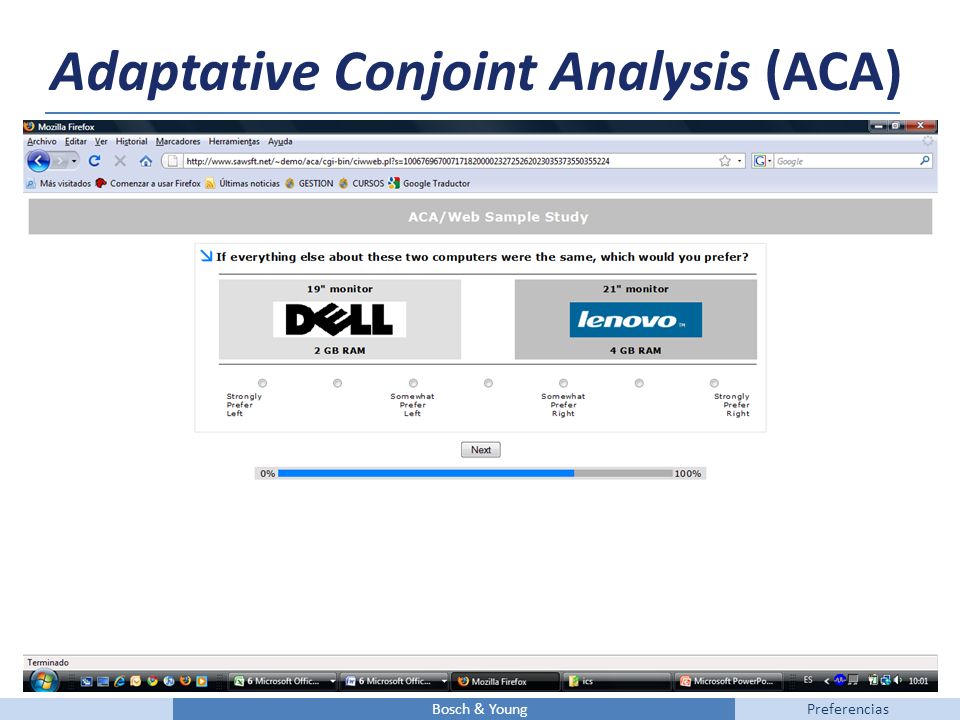Open the Google Traductor bookmark

tap(430, 183)
